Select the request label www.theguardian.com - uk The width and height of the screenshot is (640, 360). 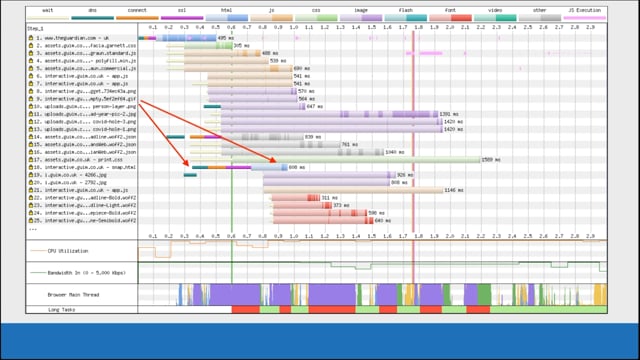click(77, 38)
